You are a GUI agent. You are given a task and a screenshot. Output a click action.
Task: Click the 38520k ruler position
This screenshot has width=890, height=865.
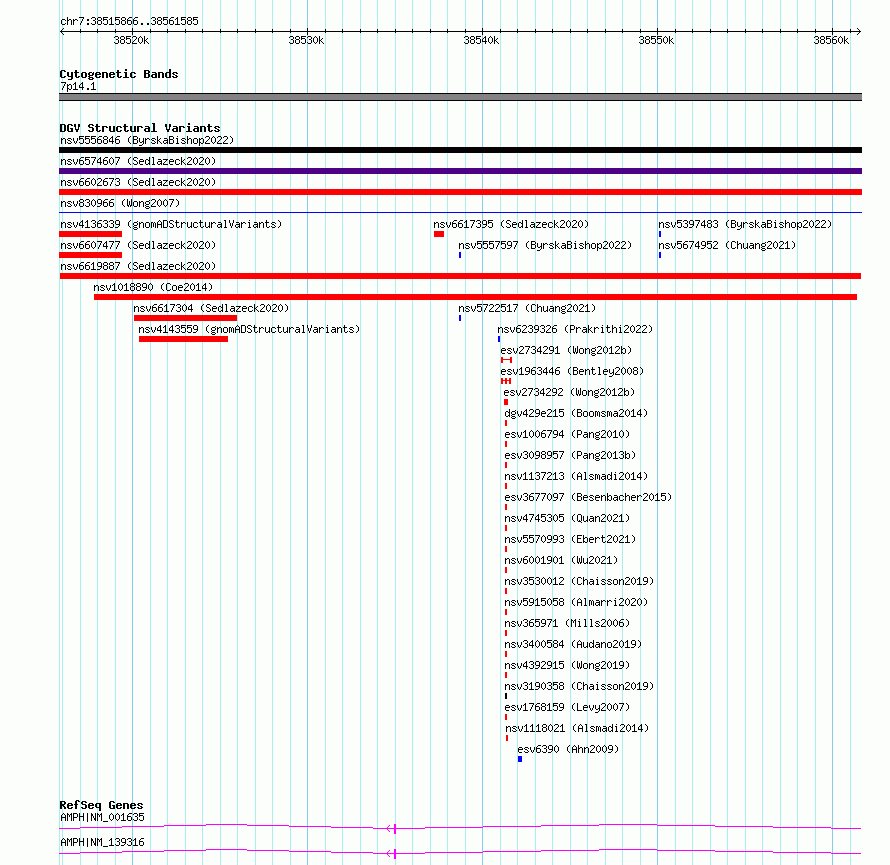pyautogui.click(x=131, y=40)
